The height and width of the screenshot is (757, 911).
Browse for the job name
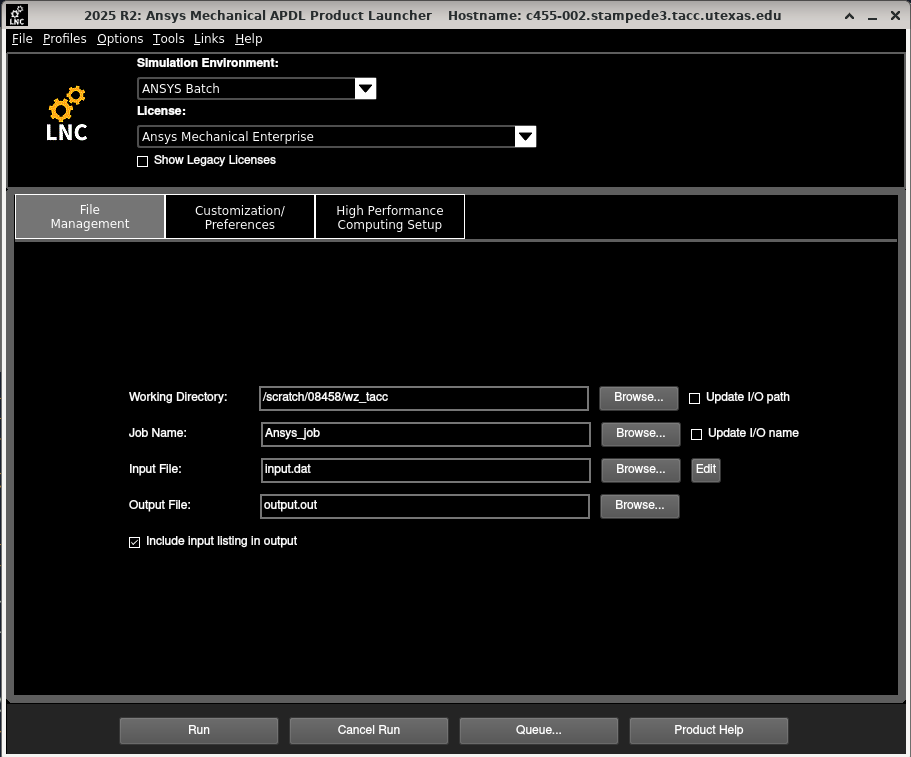tap(641, 434)
